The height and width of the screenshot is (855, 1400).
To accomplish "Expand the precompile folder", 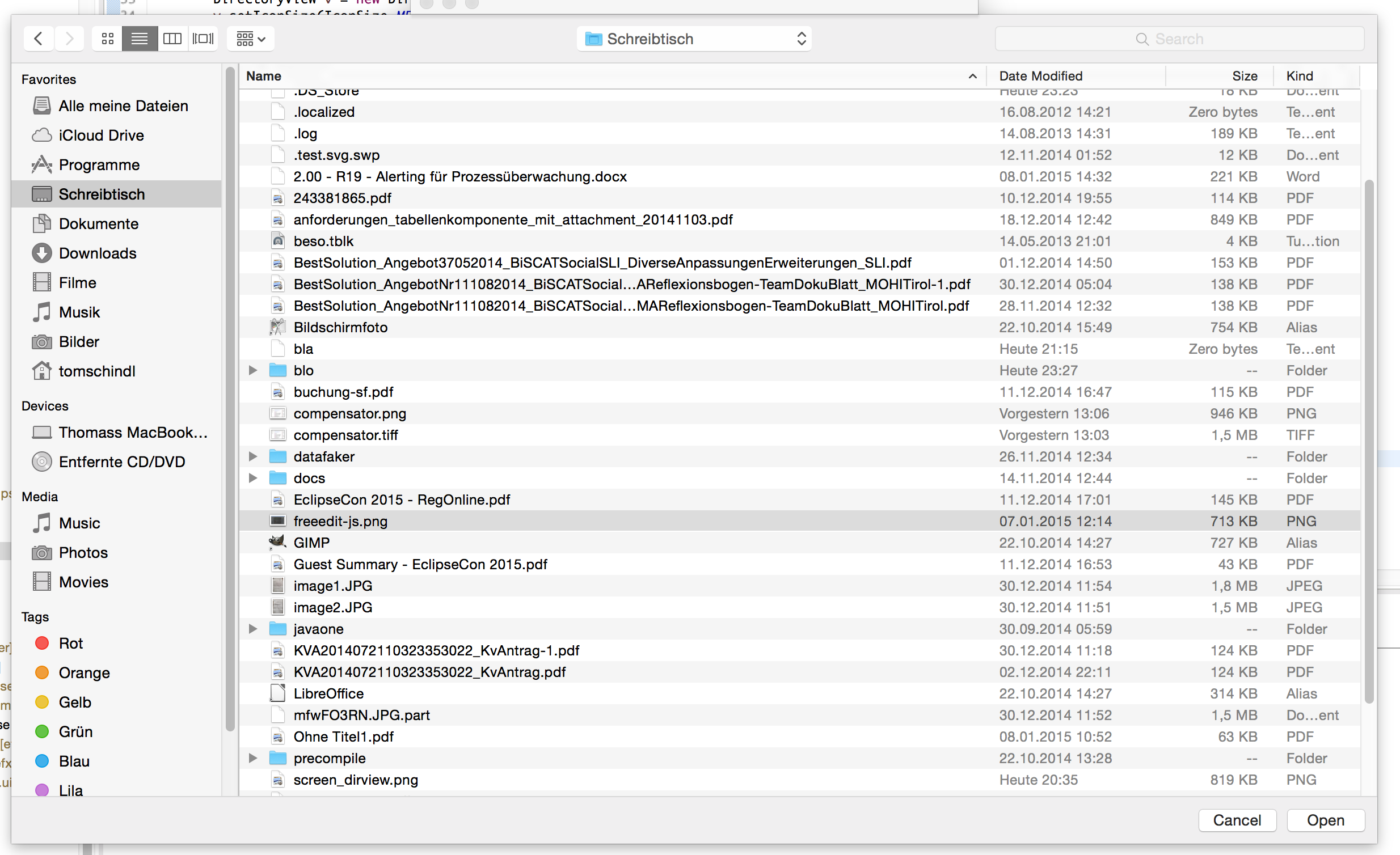I will point(253,758).
